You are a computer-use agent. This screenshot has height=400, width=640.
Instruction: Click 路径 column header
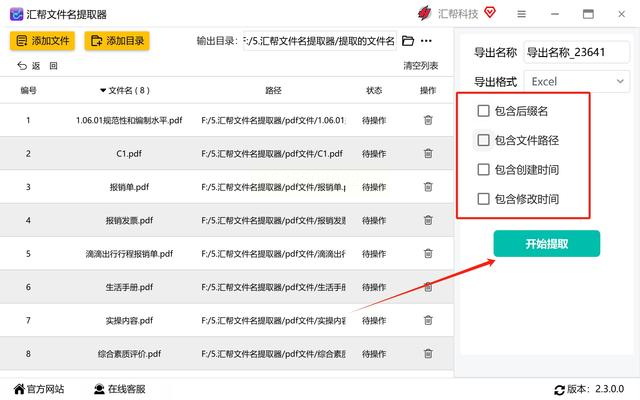tap(273, 90)
